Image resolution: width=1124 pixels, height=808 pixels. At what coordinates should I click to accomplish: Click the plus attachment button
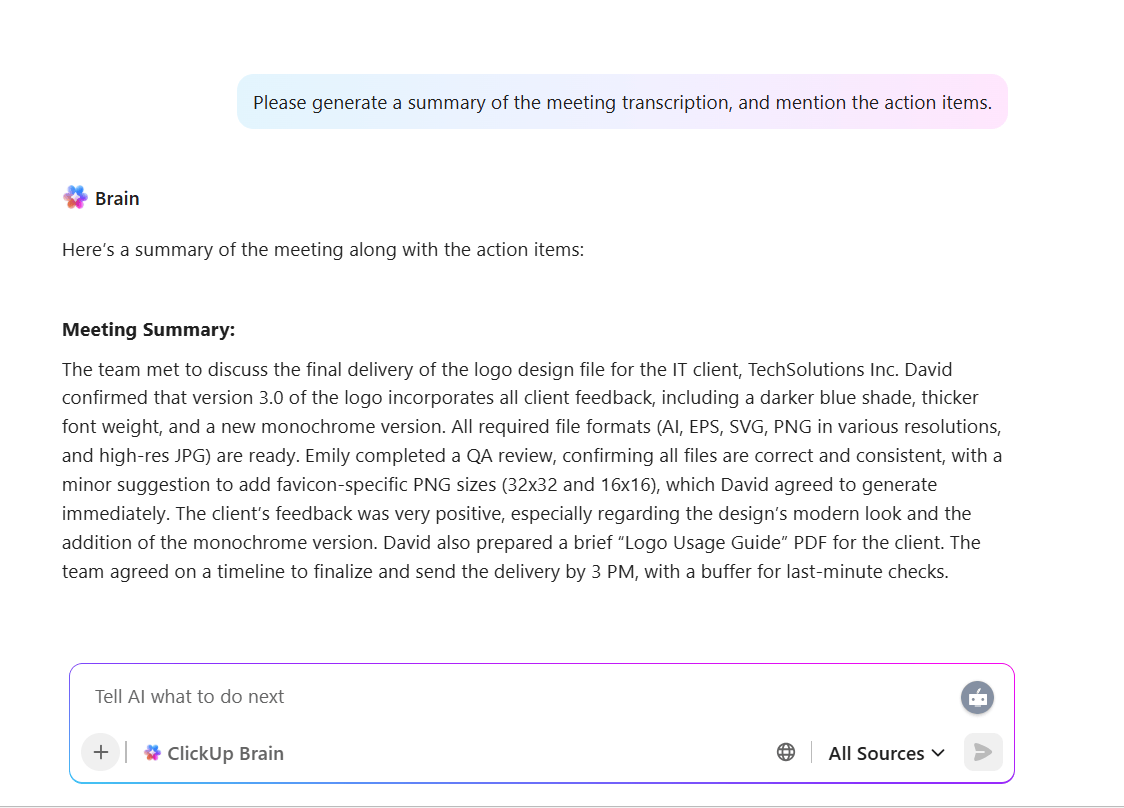[100, 753]
